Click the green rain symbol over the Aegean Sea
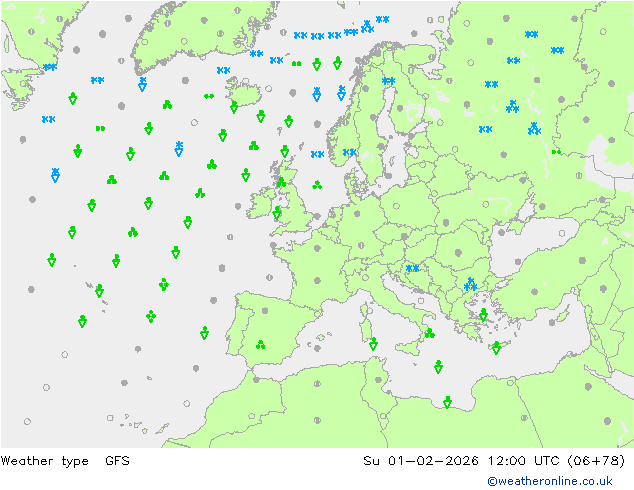634x490 pixels. (x=483, y=315)
